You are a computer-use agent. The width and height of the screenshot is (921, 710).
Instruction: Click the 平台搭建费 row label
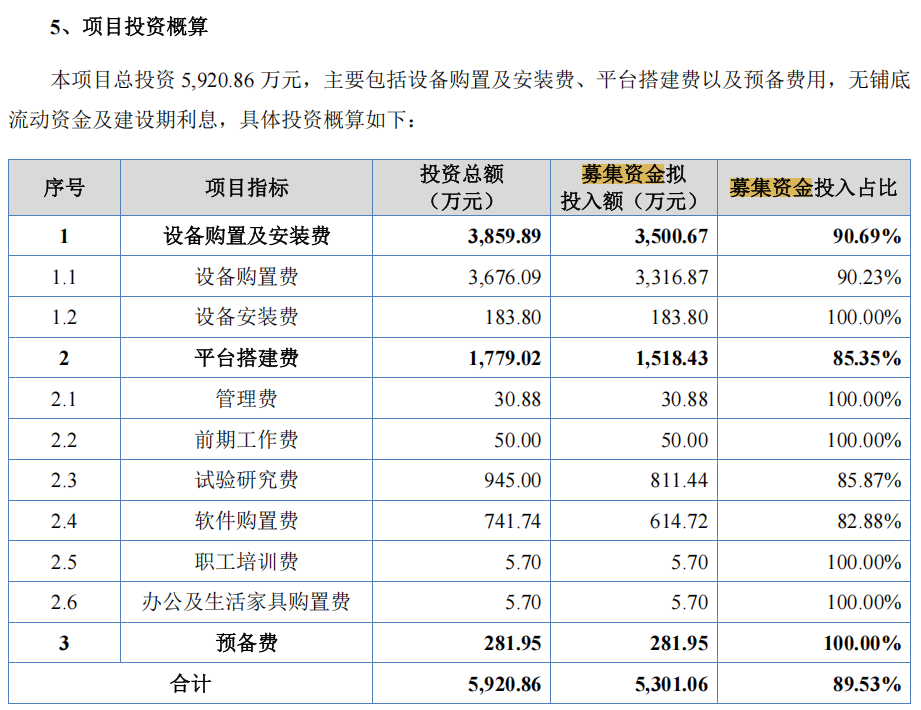(x=246, y=358)
